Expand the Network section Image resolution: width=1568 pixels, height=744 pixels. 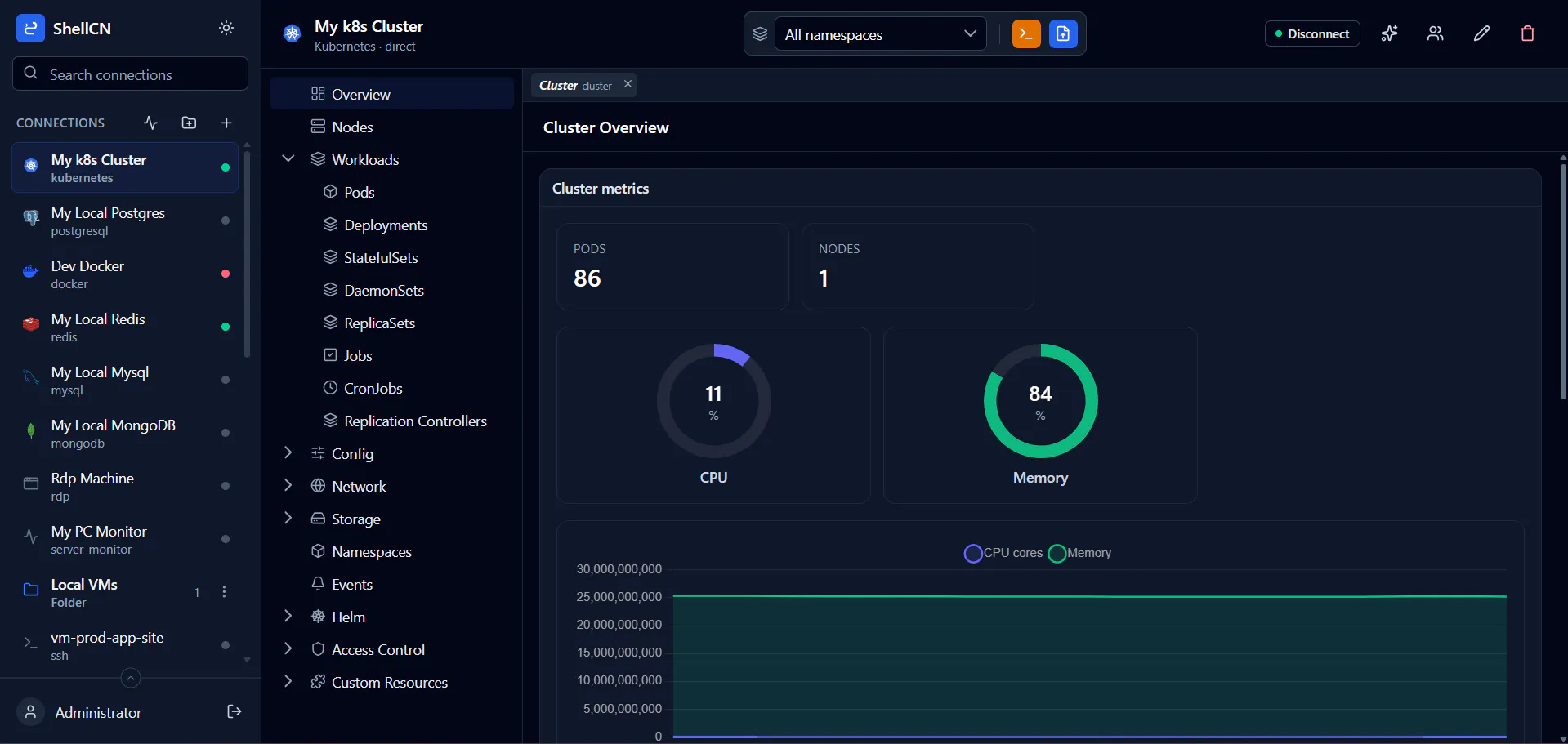288,485
